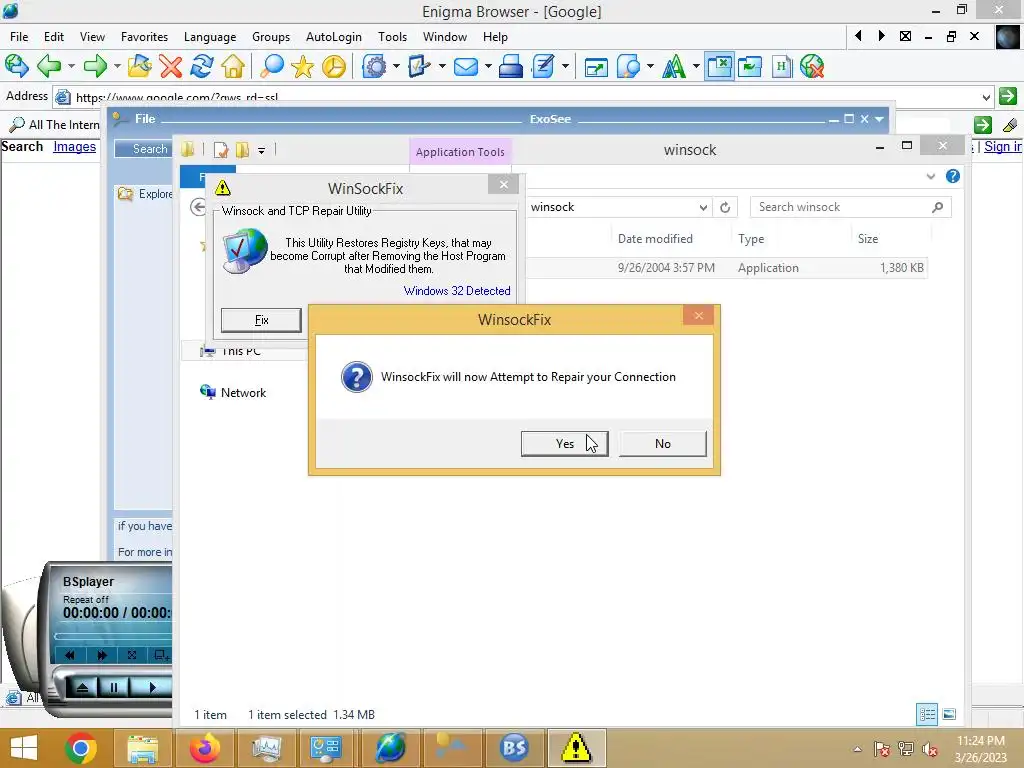
Task: Open the Language menu
Action: click(x=210, y=37)
